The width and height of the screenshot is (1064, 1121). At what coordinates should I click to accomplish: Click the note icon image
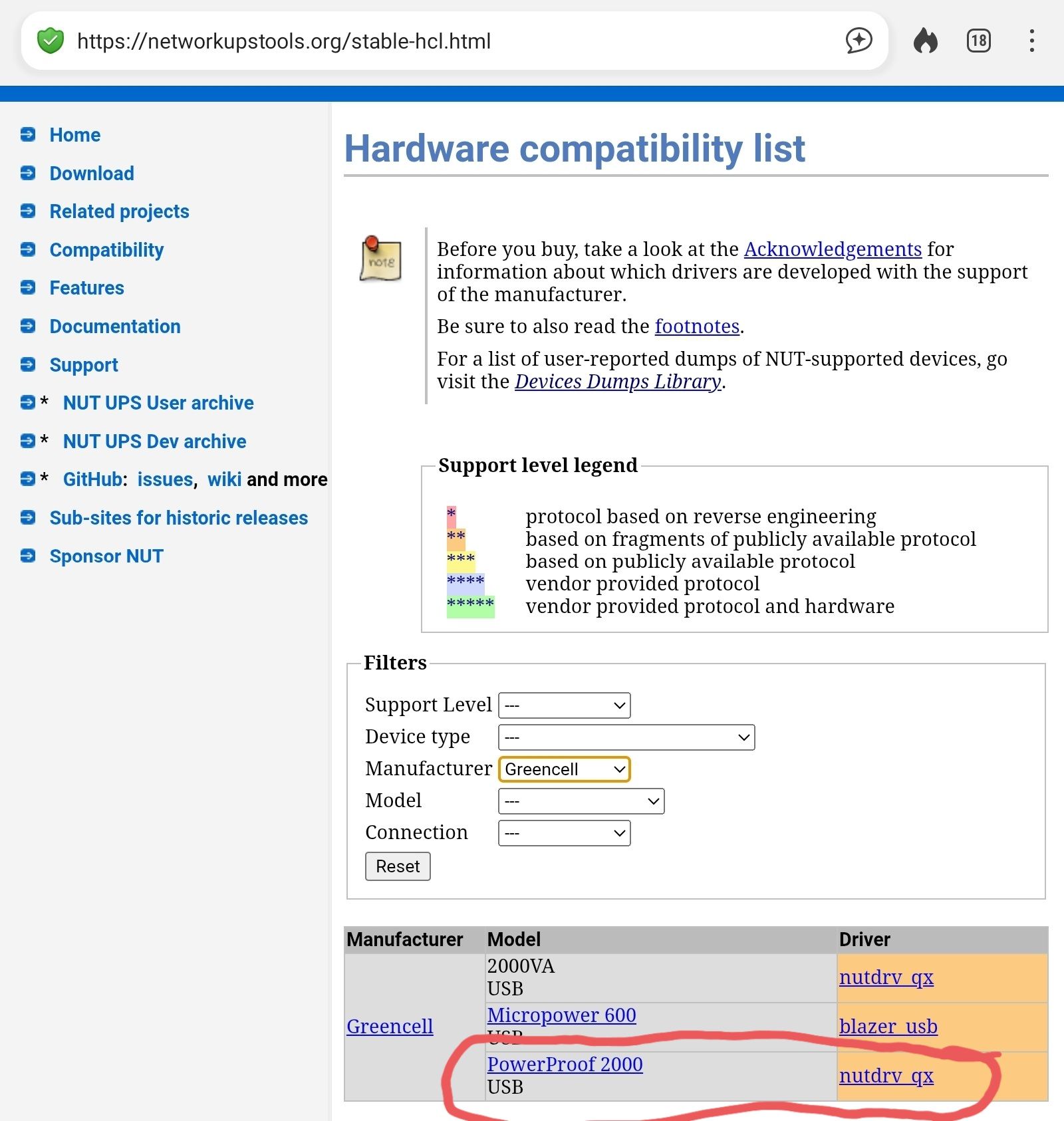380,259
